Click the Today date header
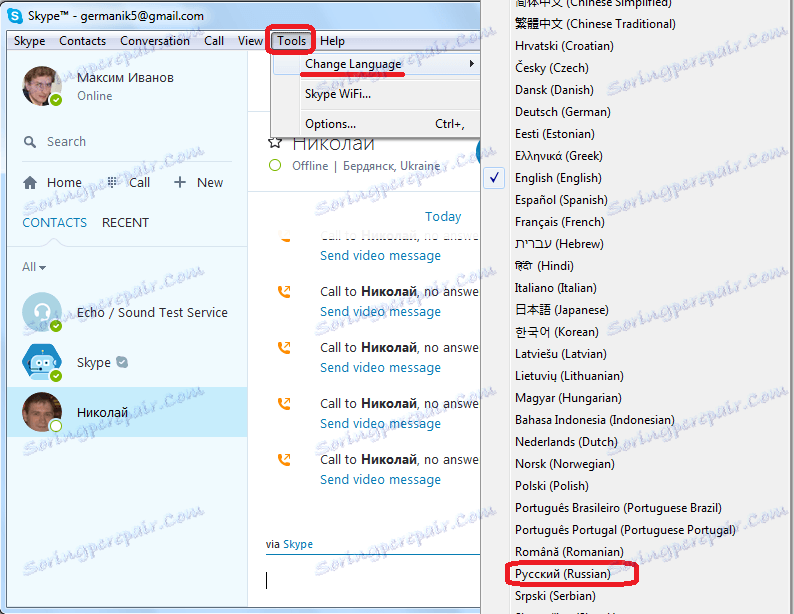Viewport: 794px width, 614px height. coord(443,217)
